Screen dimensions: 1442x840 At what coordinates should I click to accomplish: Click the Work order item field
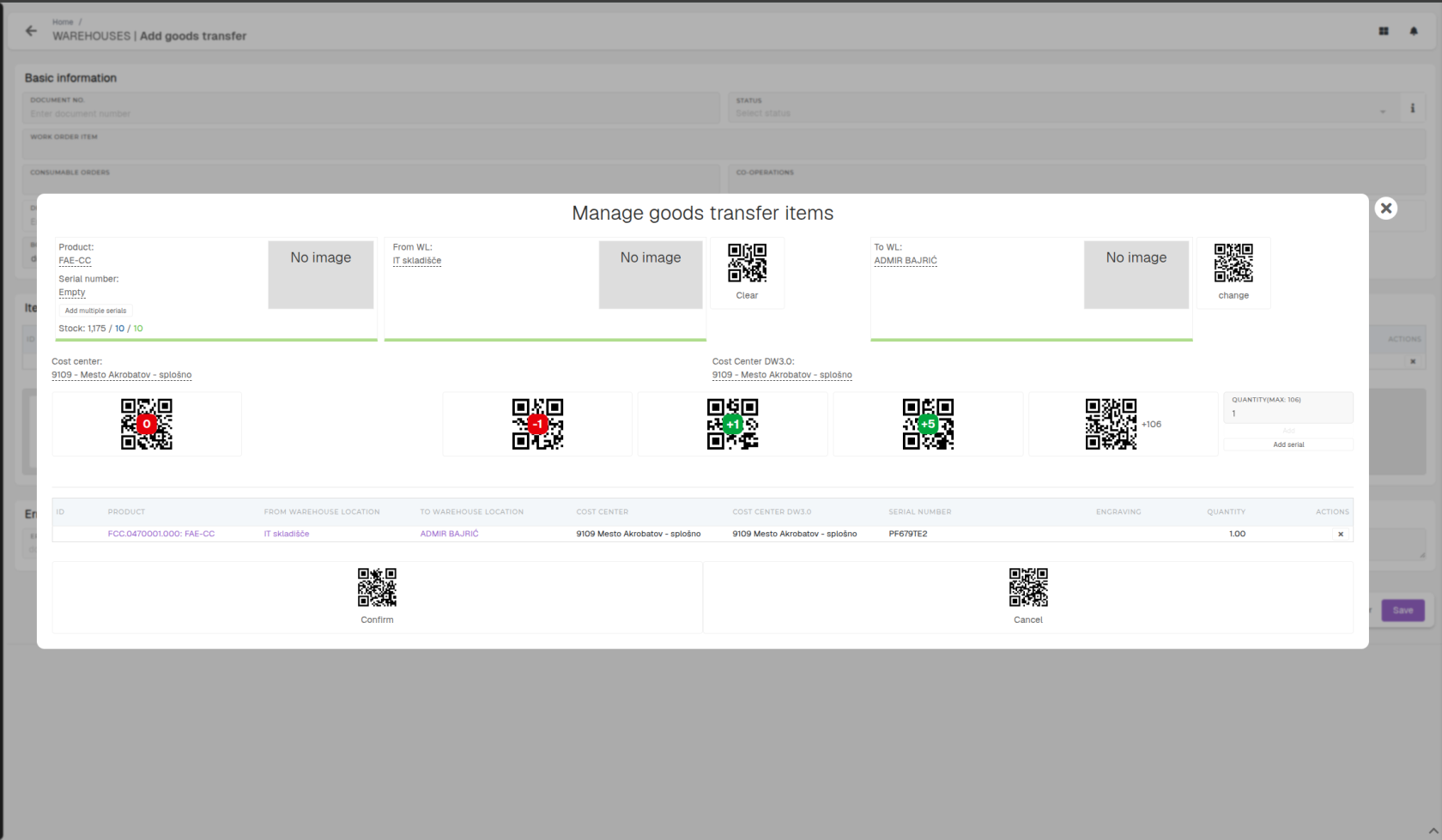pos(724,143)
